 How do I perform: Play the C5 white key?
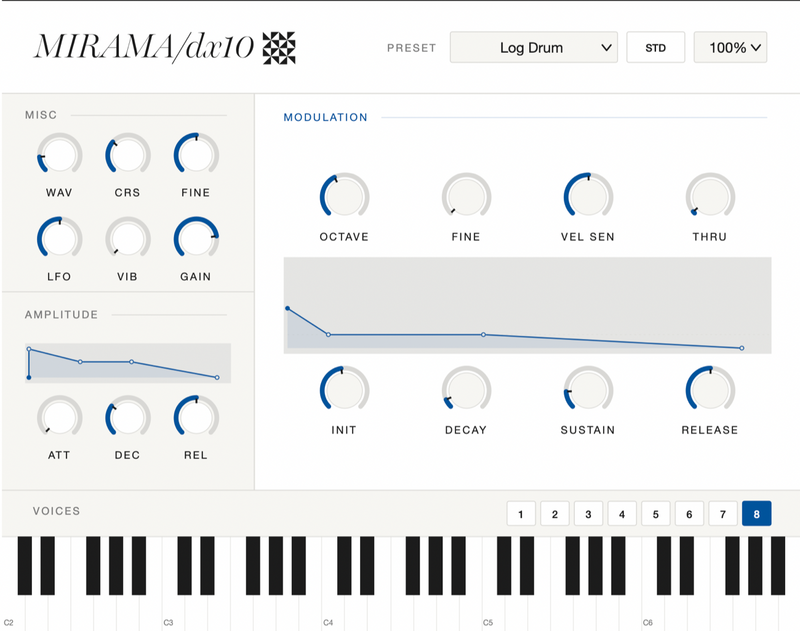tap(492, 610)
